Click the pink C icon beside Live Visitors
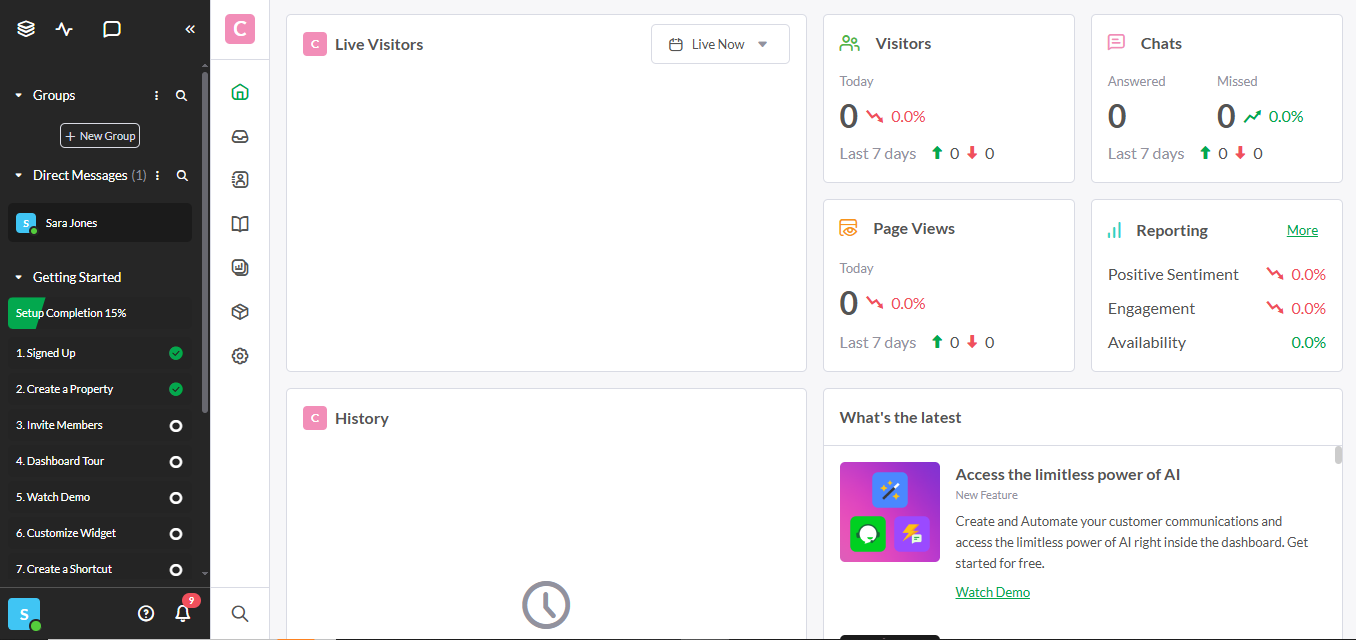 coord(315,44)
